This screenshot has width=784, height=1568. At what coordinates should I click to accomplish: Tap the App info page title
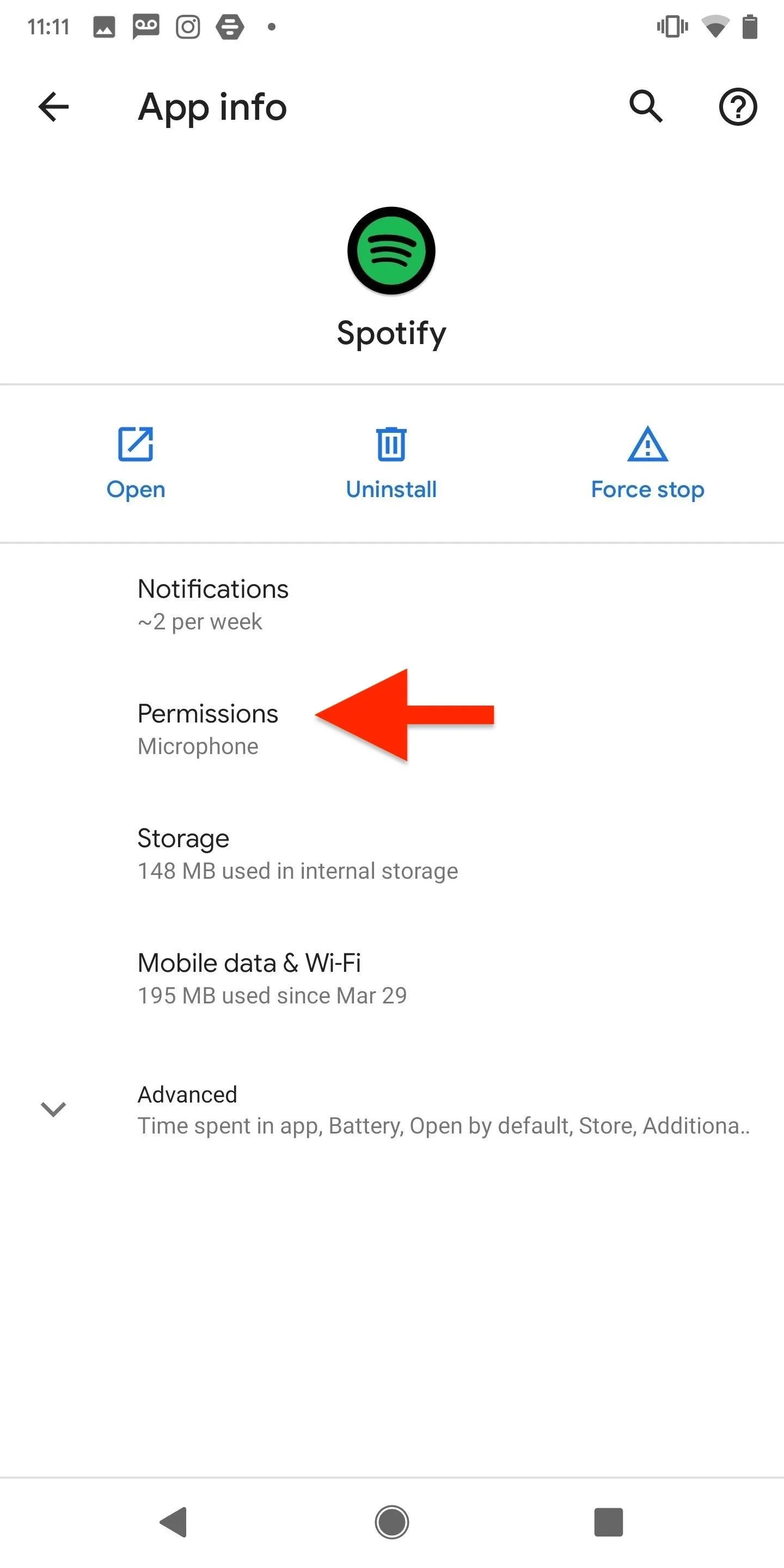pyautogui.click(x=212, y=108)
